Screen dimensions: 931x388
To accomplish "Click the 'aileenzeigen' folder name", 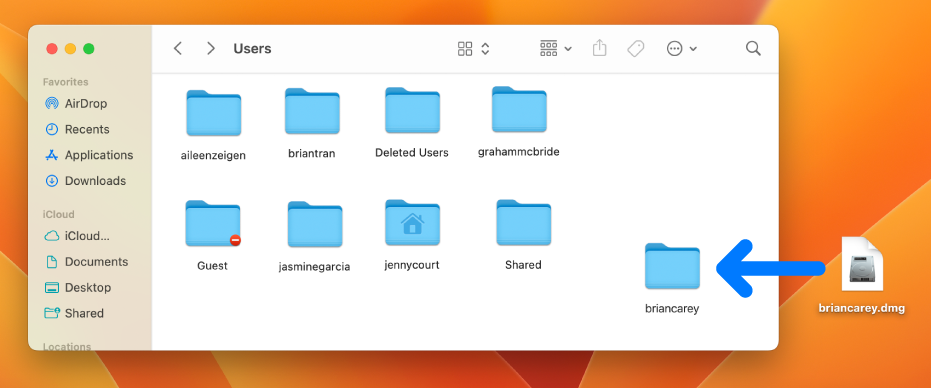I will tap(213, 156).
